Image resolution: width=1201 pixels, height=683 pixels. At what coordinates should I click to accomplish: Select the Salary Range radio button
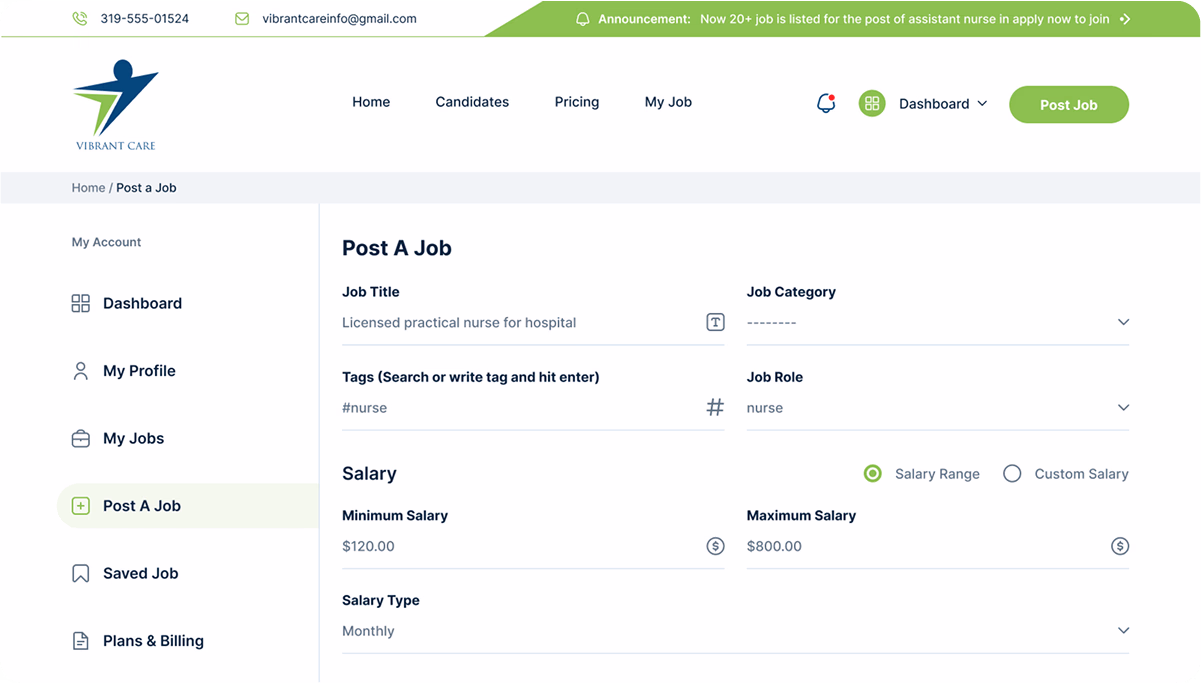pyautogui.click(x=873, y=474)
